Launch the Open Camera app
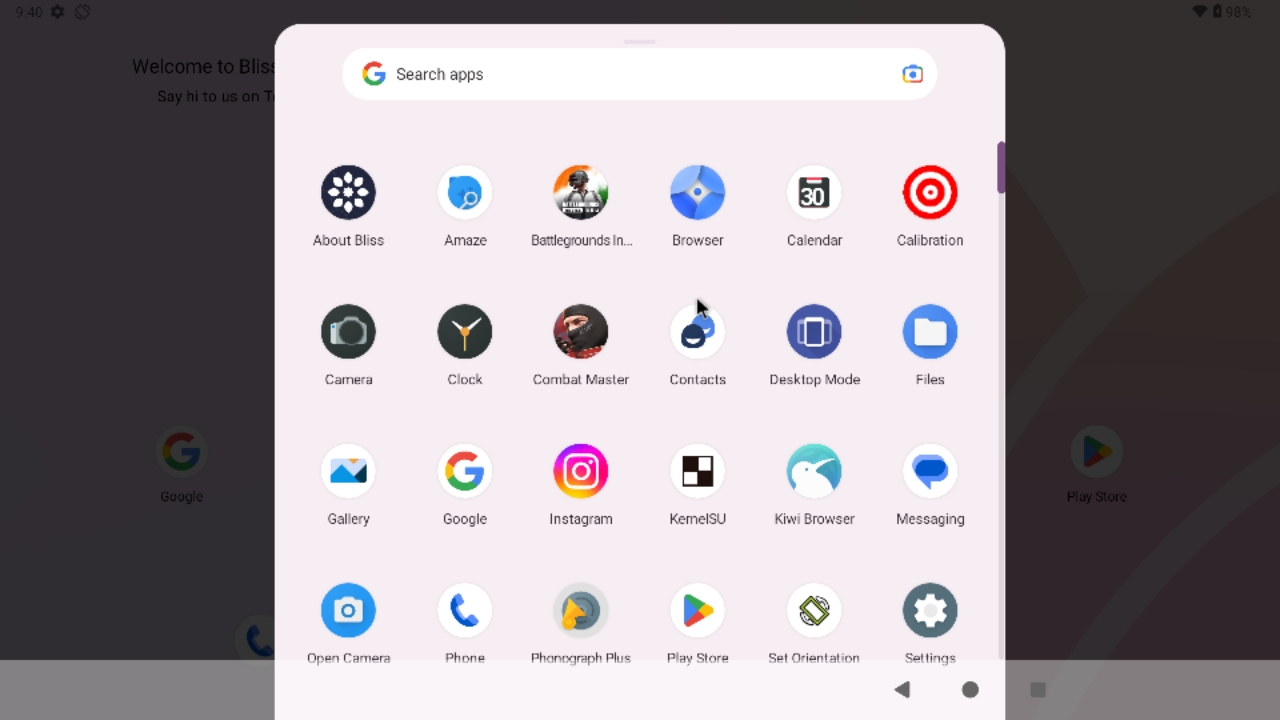Screen dimensions: 1280x720 [x=348, y=610]
